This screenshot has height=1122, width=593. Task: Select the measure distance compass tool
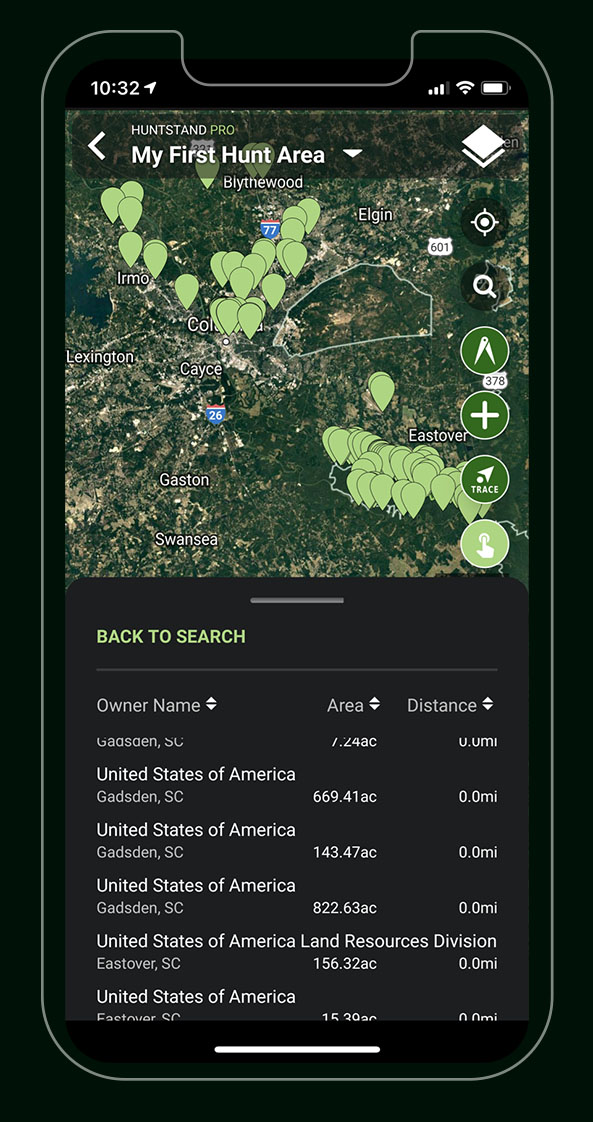point(484,351)
